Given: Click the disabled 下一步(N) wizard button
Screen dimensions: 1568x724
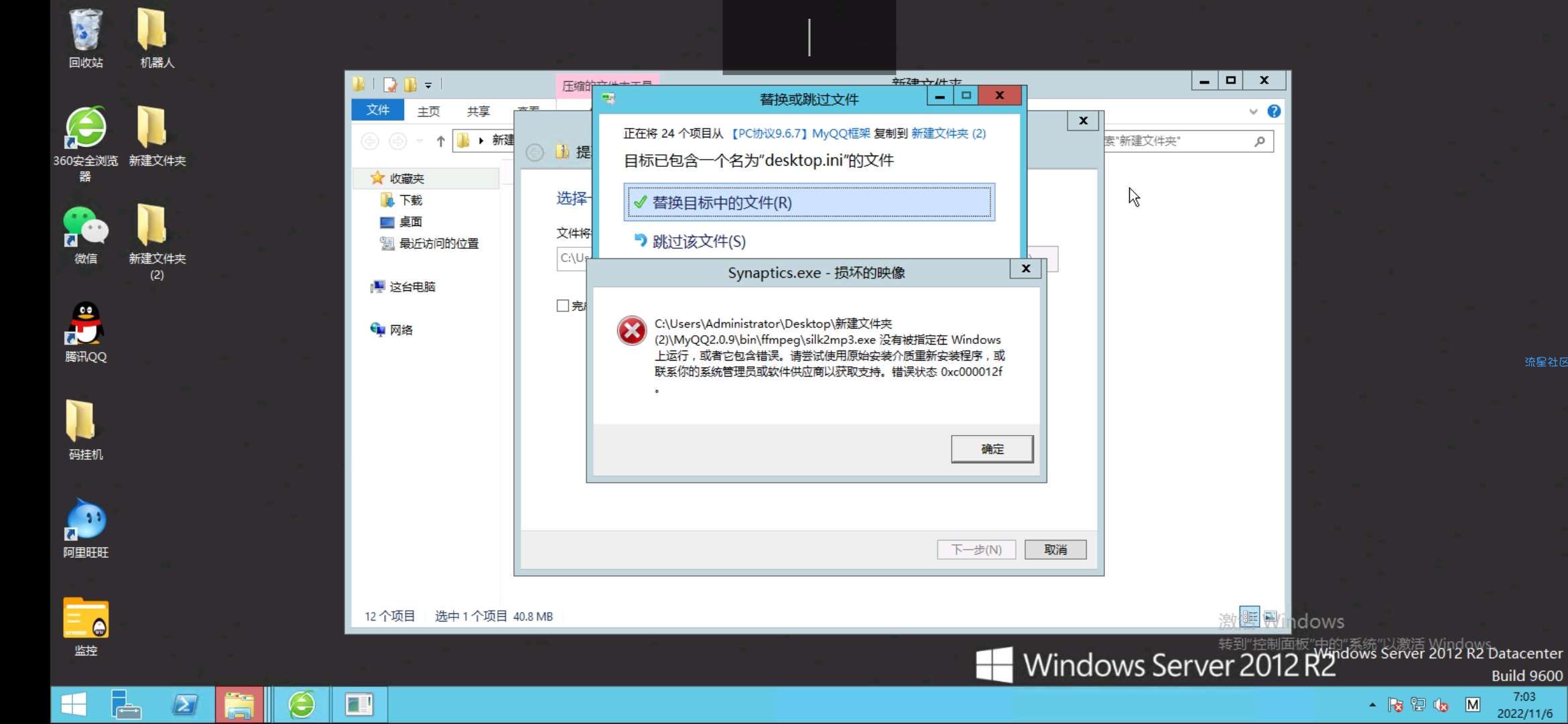Looking at the screenshot, I should (x=976, y=550).
